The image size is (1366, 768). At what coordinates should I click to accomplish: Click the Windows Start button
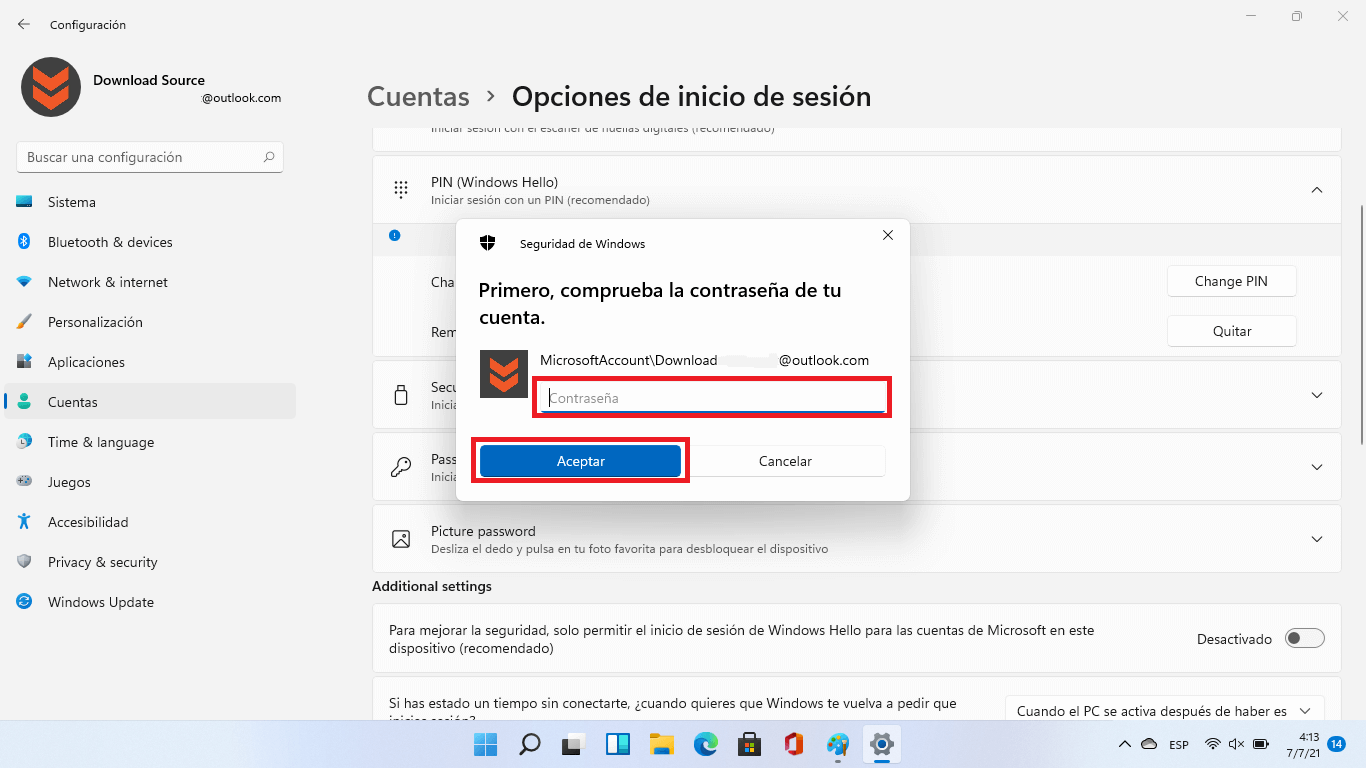click(x=485, y=744)
